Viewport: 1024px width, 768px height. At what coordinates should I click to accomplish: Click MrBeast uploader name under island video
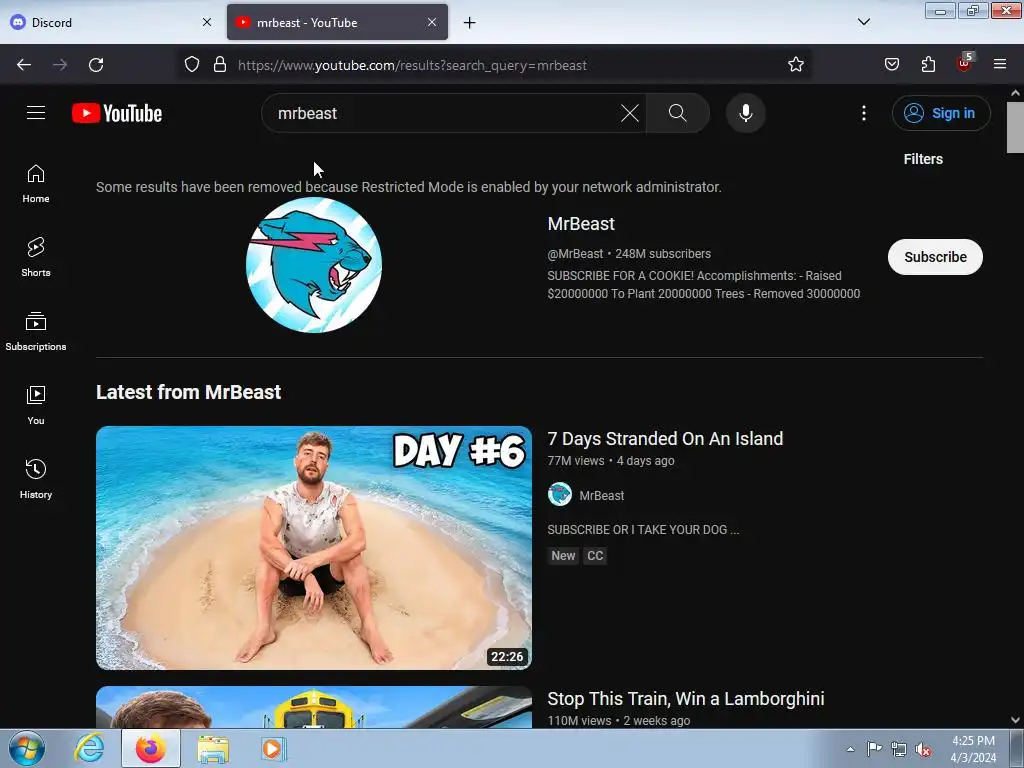pos(601,496)
